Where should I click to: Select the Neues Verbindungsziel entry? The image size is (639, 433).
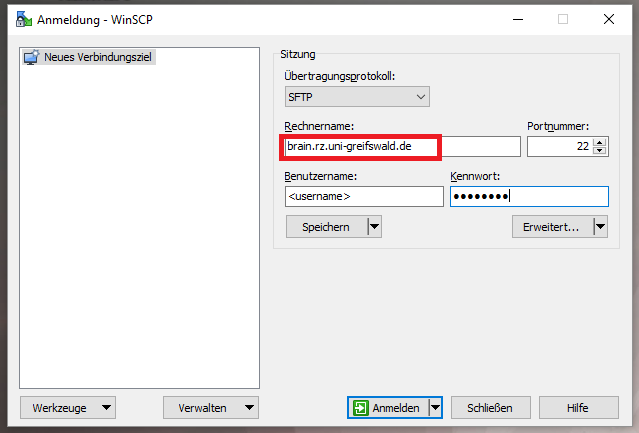(x=100, y=58)
